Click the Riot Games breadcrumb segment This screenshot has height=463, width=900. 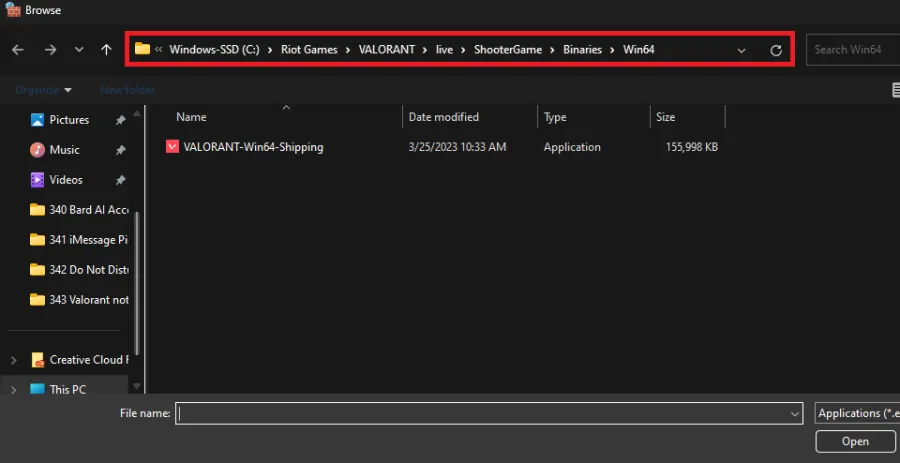pyautogui.click(x=309, y=49)
